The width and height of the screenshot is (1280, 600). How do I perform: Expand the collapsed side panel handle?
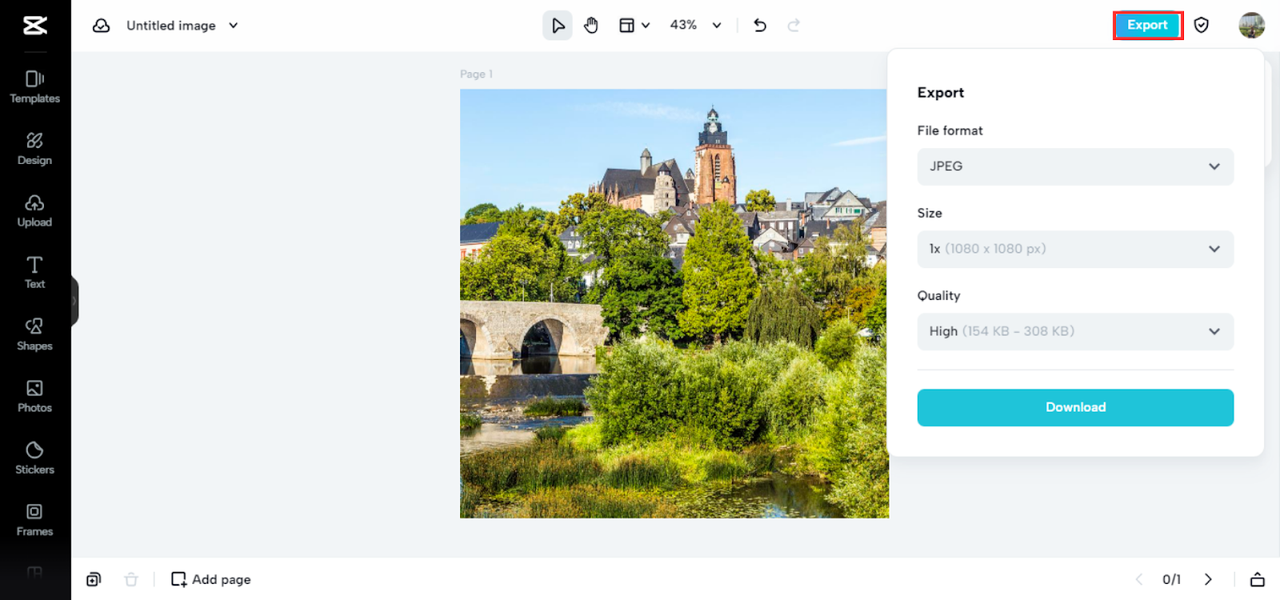[x=74, y=300]
